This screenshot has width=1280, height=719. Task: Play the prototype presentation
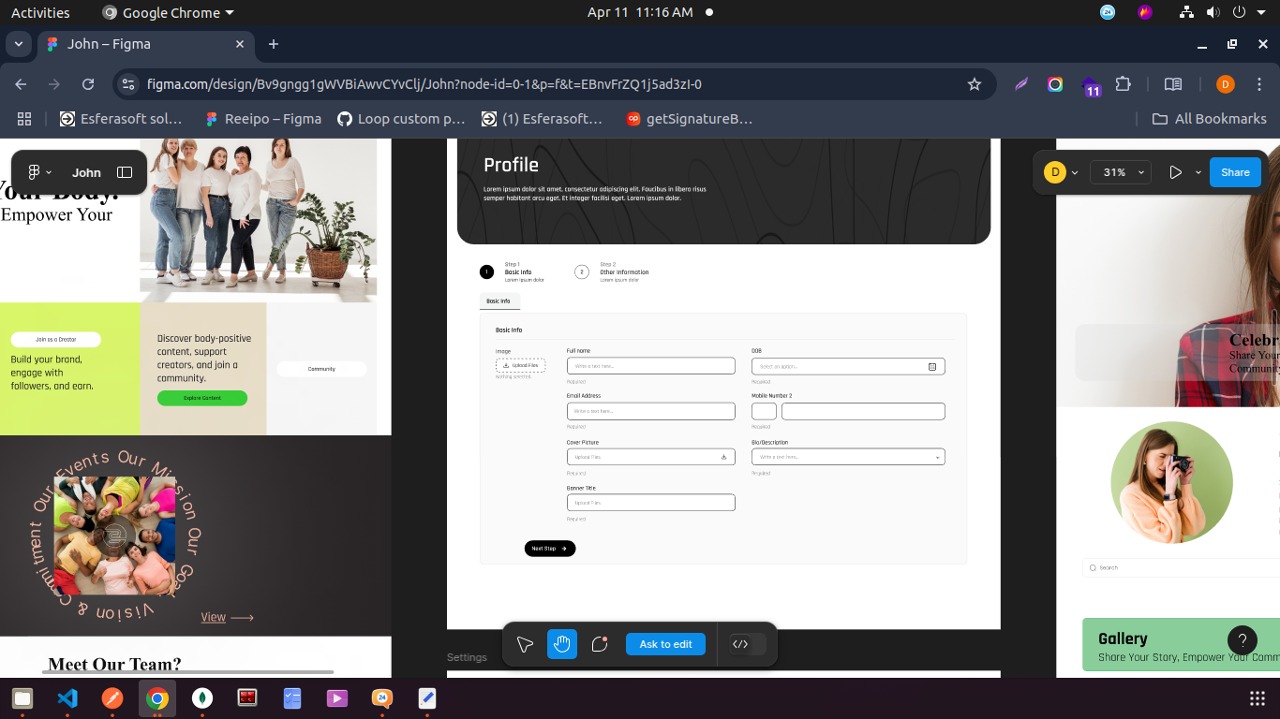click(x=1175, y=172)
